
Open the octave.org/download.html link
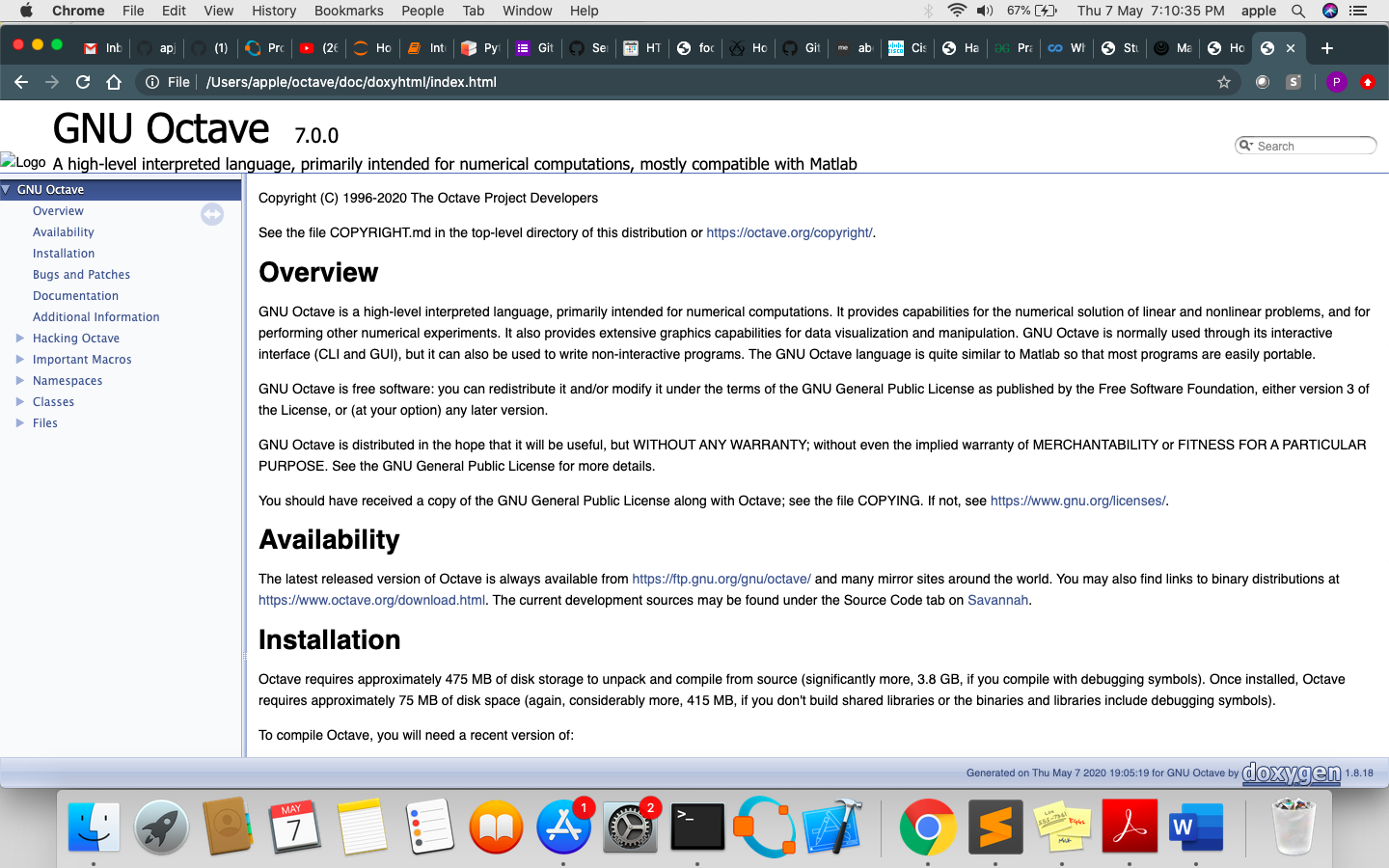tap(370, 600)
